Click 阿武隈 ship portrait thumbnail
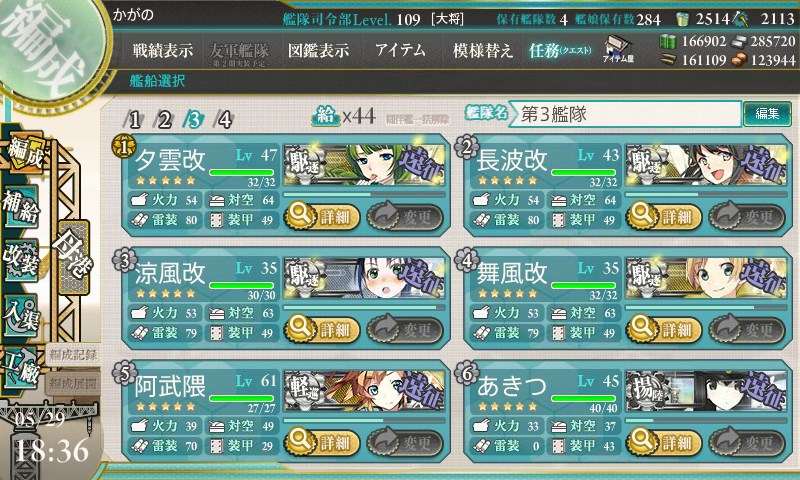Screen dimensions: 800x480 [x=364, y=391]
